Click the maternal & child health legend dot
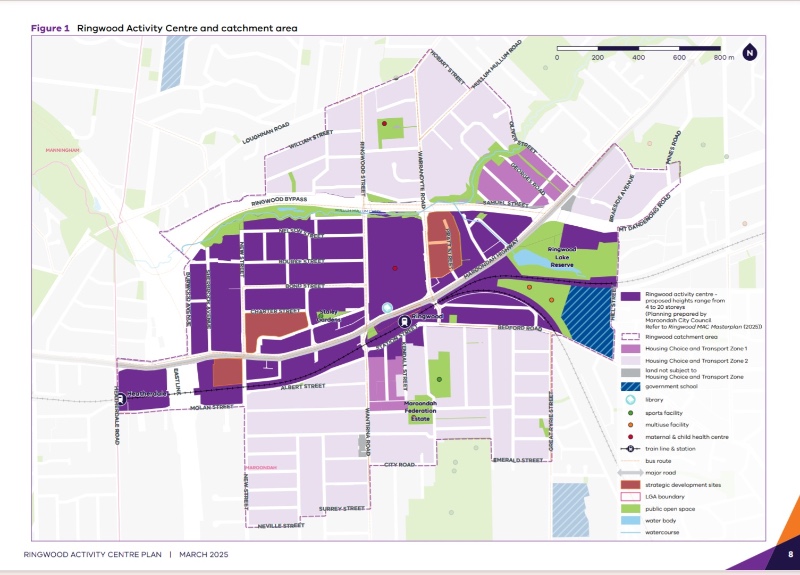This screenshot has width=800, height=575. tap(631, 437)
